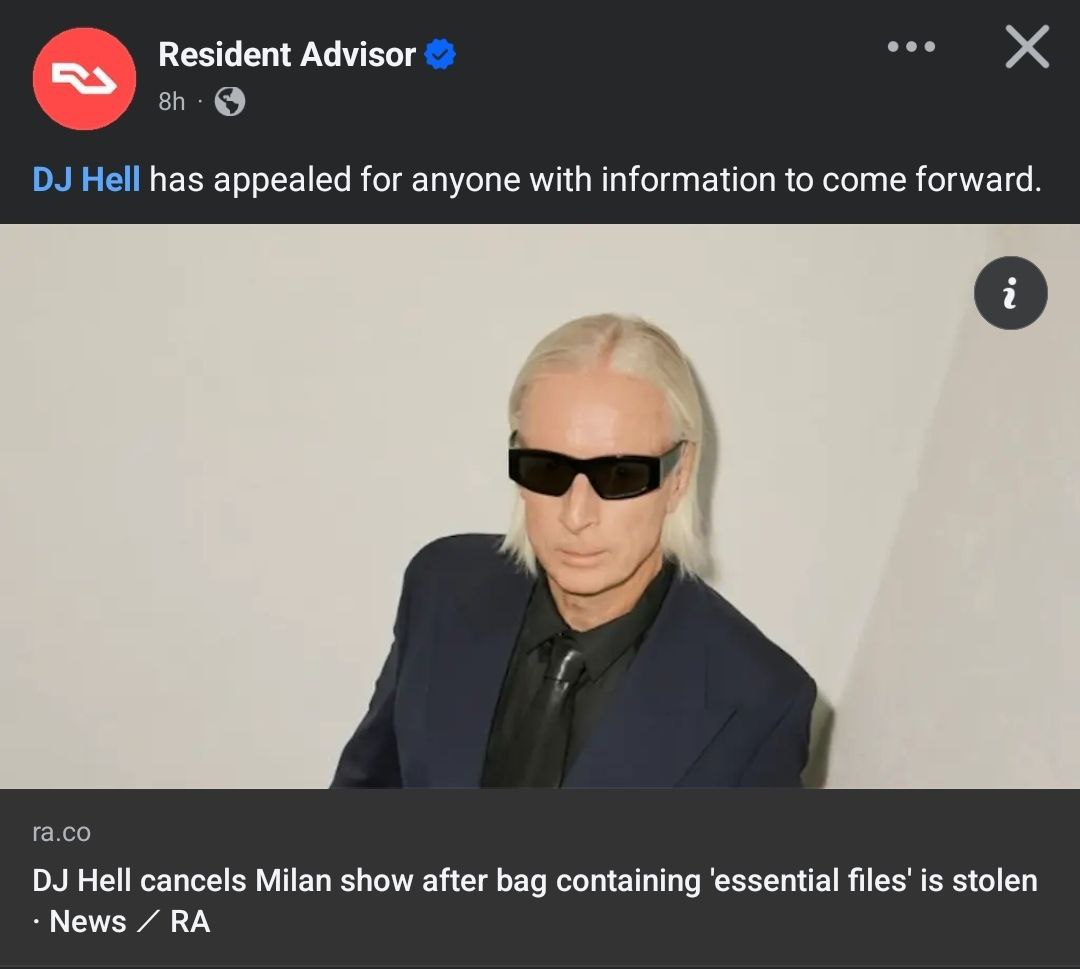Open the three-dot post options menu

click(911, 47)
